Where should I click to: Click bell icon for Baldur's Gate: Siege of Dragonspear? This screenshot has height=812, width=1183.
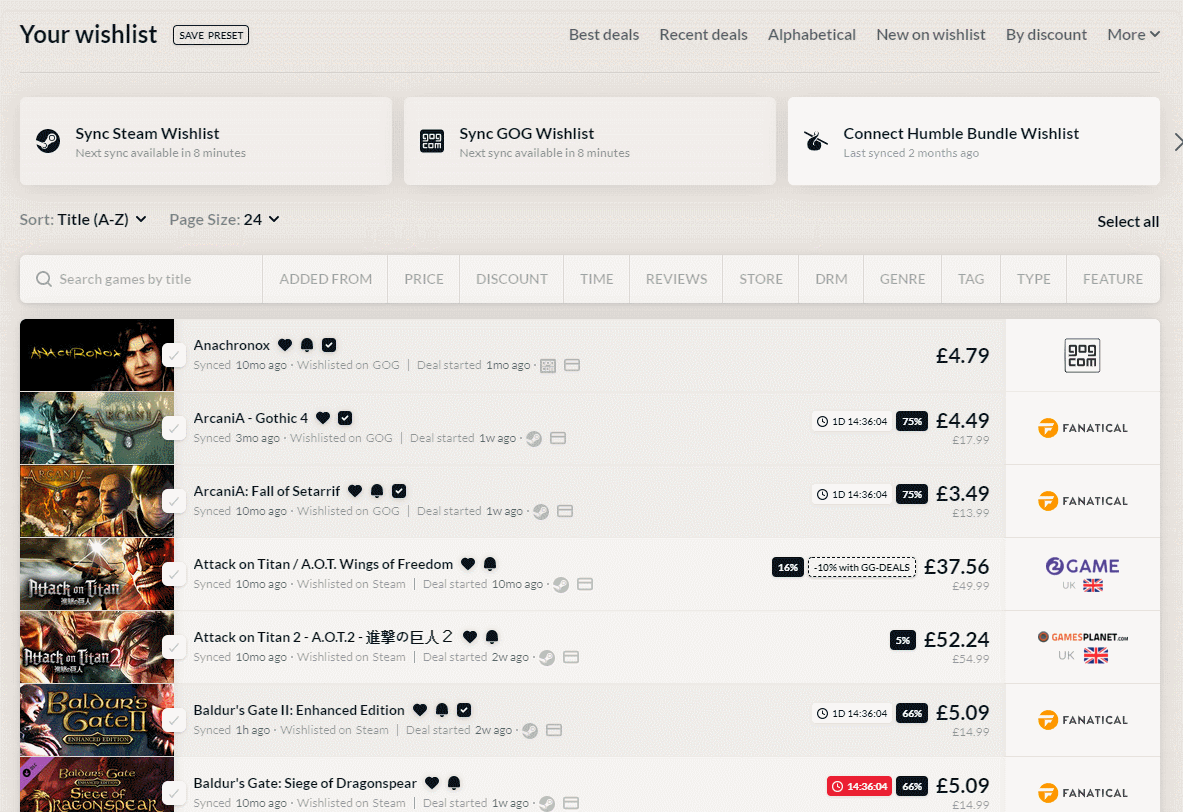[x=453, y=783]
